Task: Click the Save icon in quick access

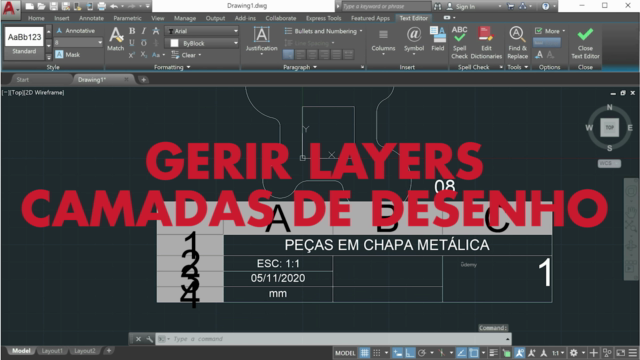Action: pyautogui.click(x=53, y=6)
